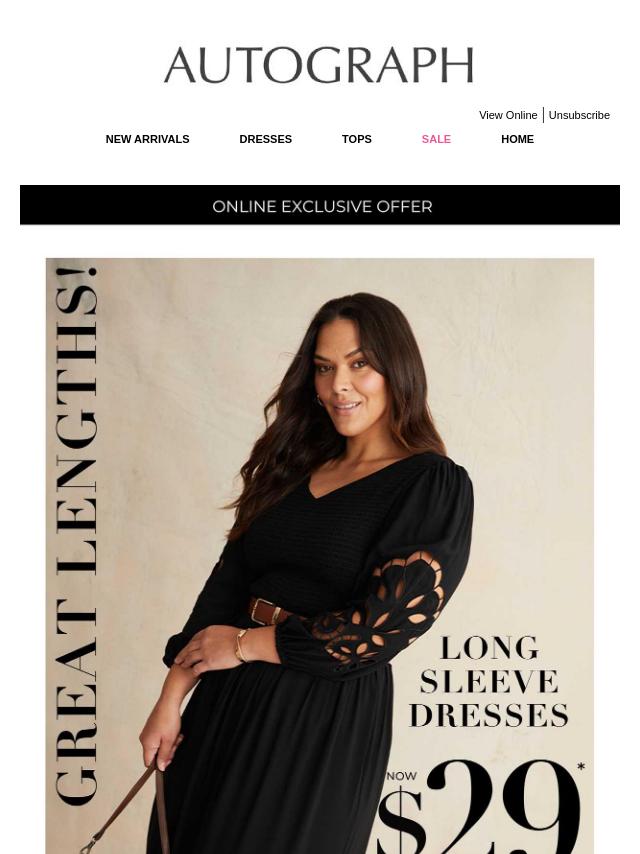
Task: Click the gold bracelet on the wrist
Action: click(241, 645)
